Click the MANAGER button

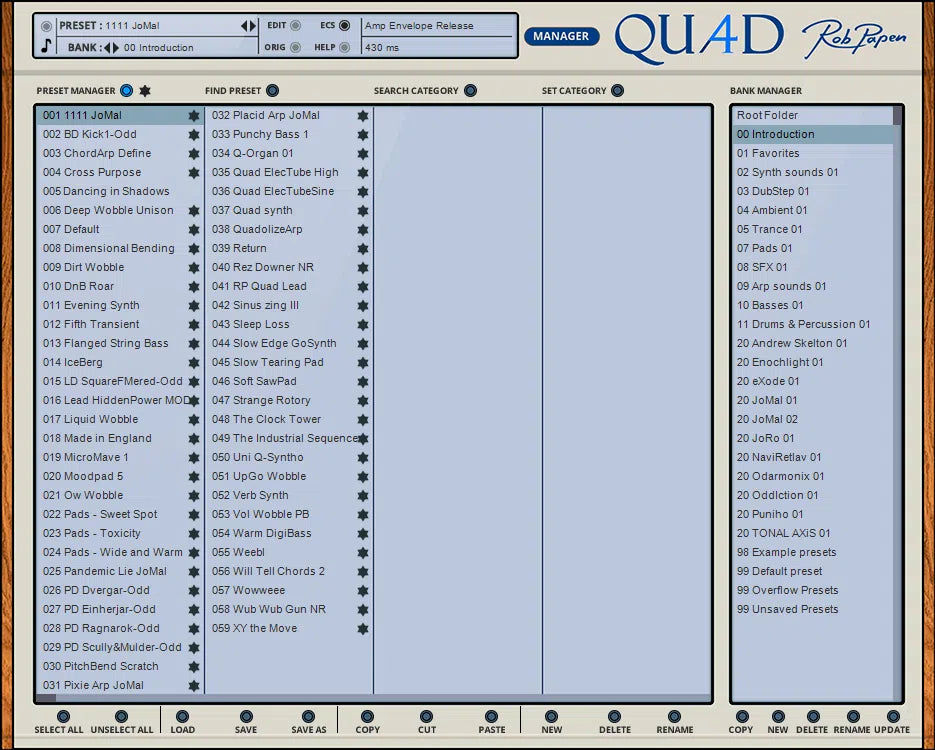(561, 35)
